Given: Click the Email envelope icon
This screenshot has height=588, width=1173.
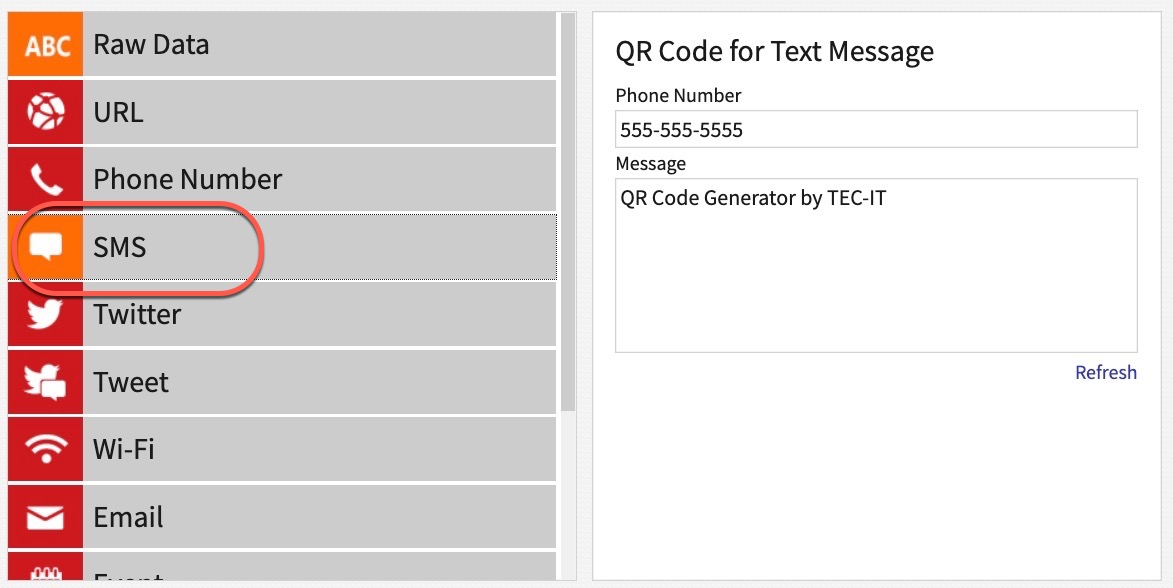Looking at the screenshot, I should pyautogui.click(x=45, y=517).
